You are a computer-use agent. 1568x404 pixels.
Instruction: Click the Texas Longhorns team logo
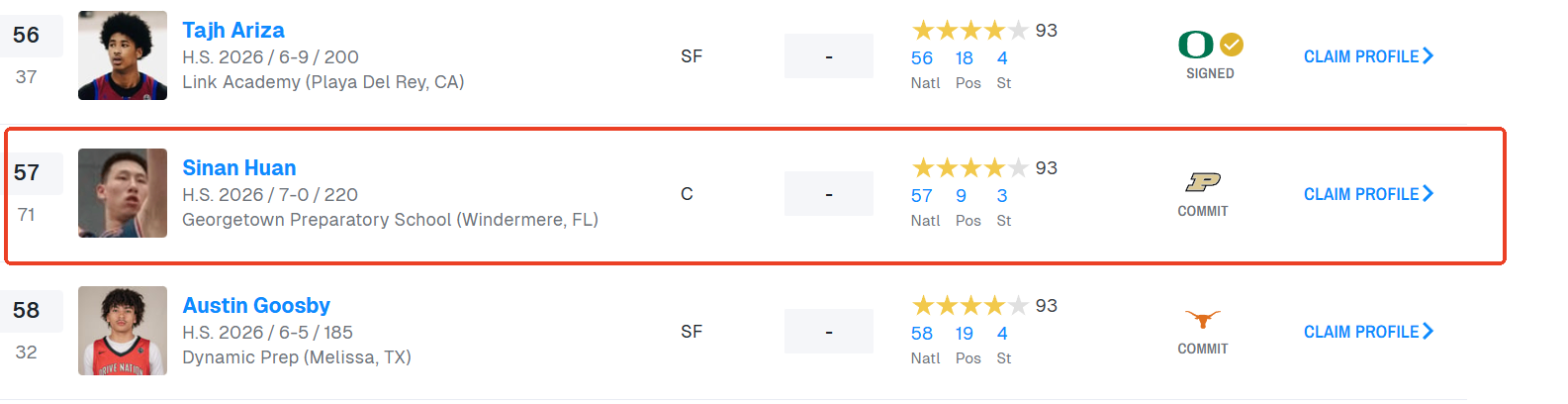point(1203,319)
